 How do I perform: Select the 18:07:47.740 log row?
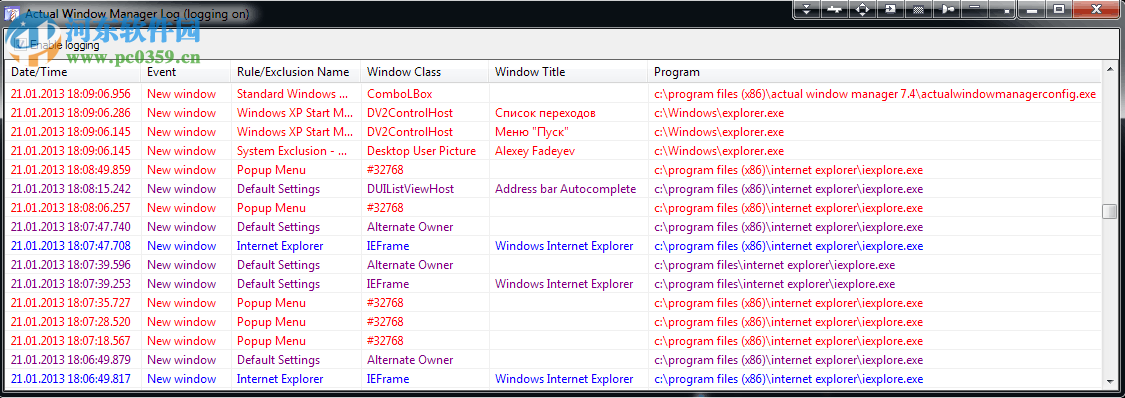click(x=554, y=227)
